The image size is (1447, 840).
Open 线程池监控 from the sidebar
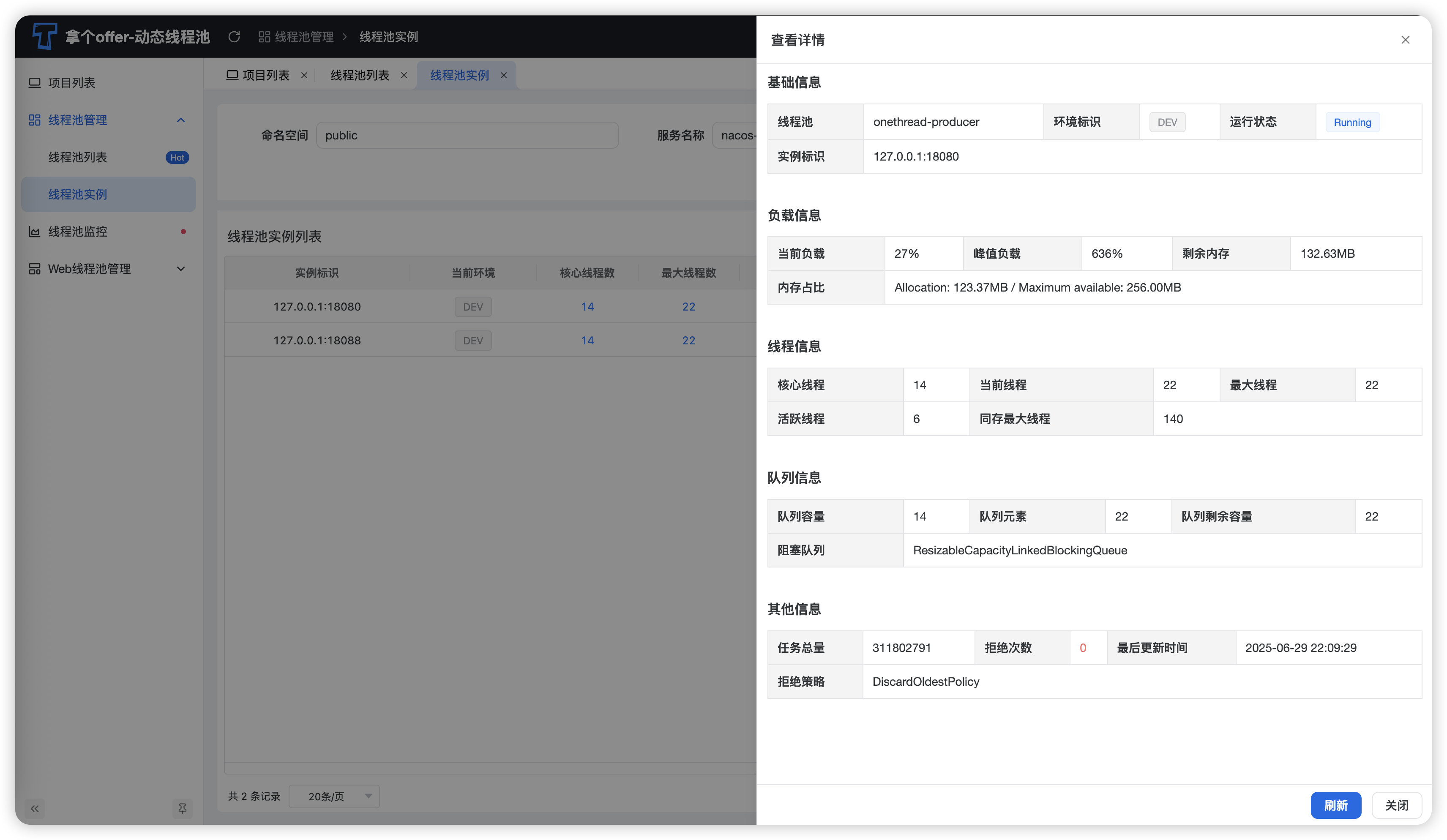pos(77,232)
